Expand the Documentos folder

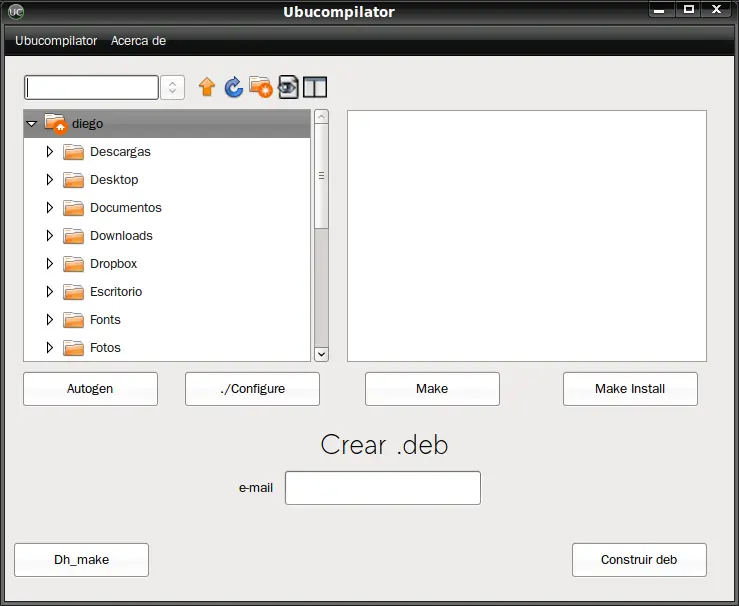coord(49,207)
